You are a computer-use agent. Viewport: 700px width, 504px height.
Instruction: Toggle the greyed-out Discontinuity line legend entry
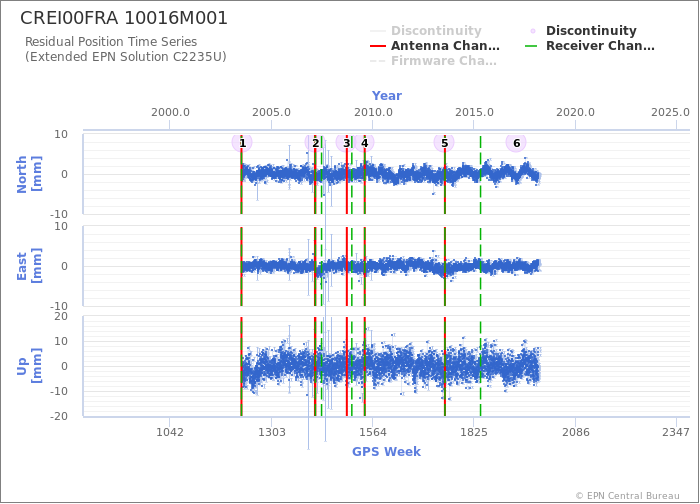426,30
